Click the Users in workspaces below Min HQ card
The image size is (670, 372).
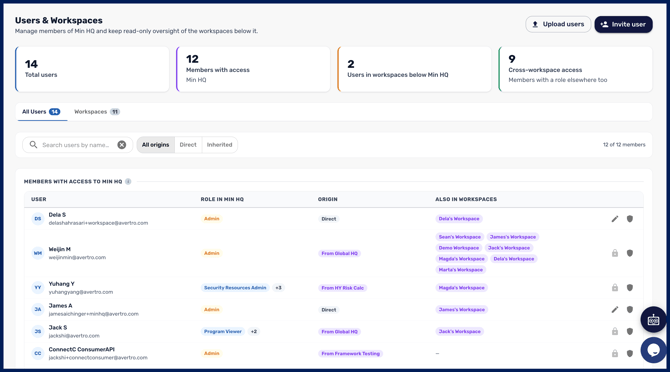tap(414, 69)
